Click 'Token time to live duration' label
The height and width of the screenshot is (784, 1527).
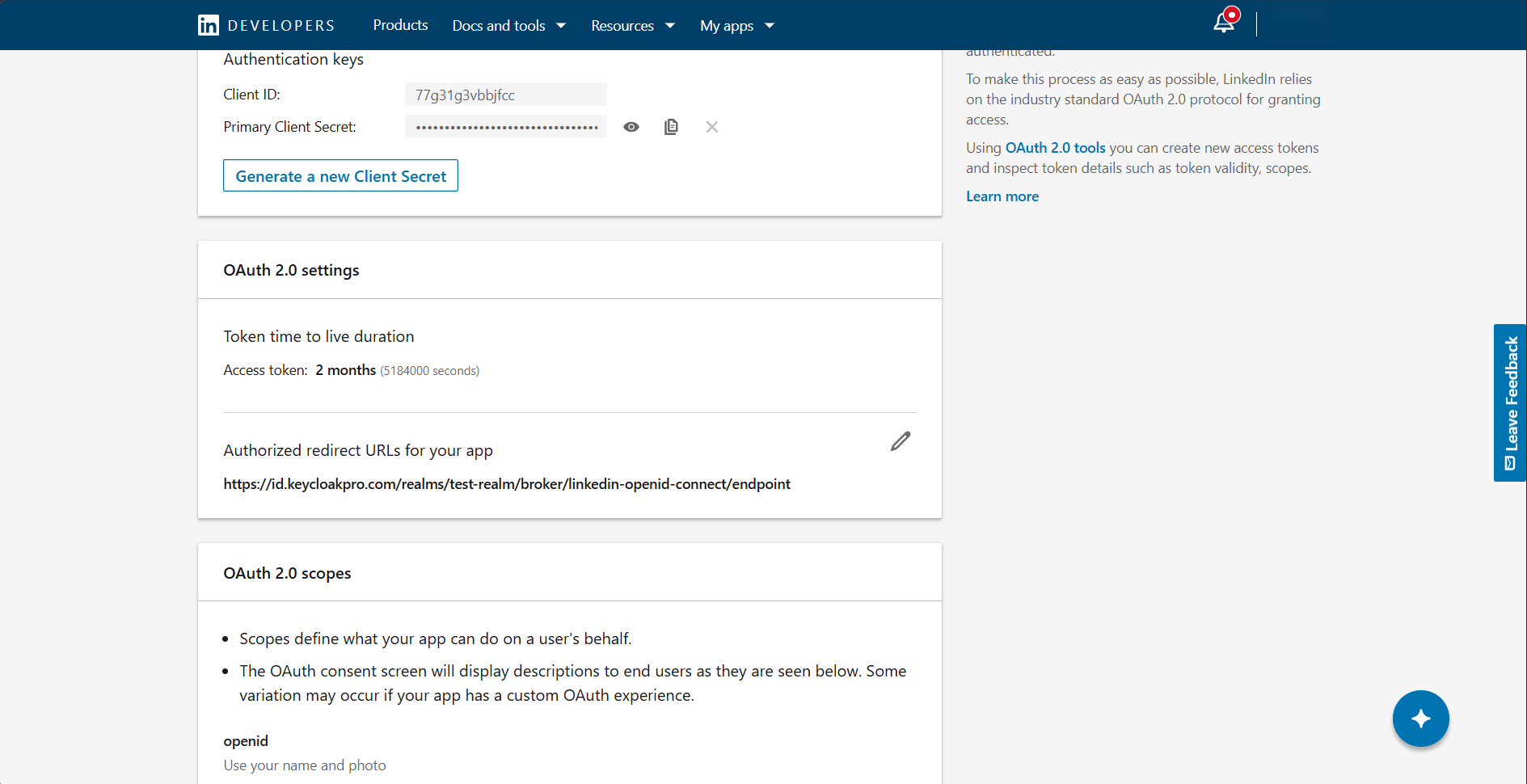tap(318, 336)
